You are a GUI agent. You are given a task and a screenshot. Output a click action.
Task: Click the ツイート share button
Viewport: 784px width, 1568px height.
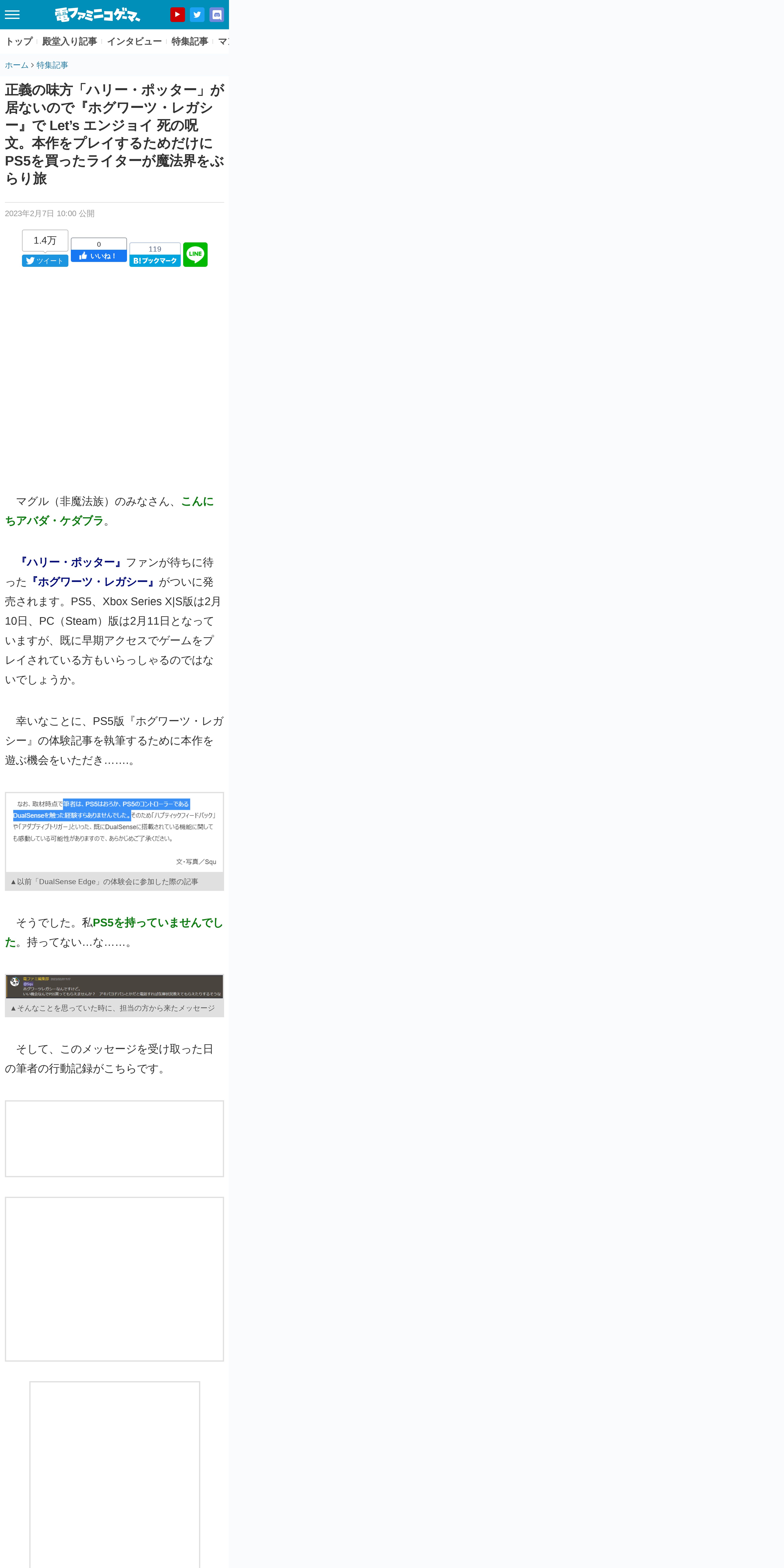45,261
